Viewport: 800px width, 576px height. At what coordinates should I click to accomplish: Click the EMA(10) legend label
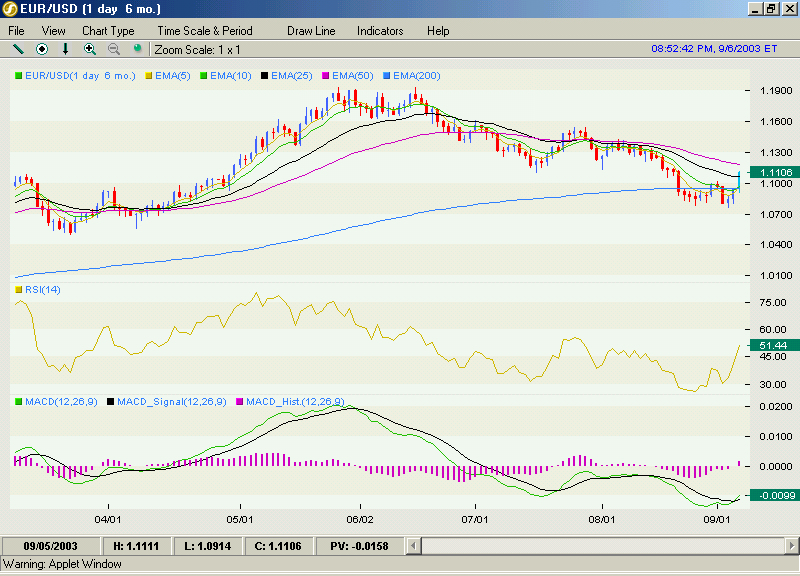pyautogui.click(x=231, y=76)
